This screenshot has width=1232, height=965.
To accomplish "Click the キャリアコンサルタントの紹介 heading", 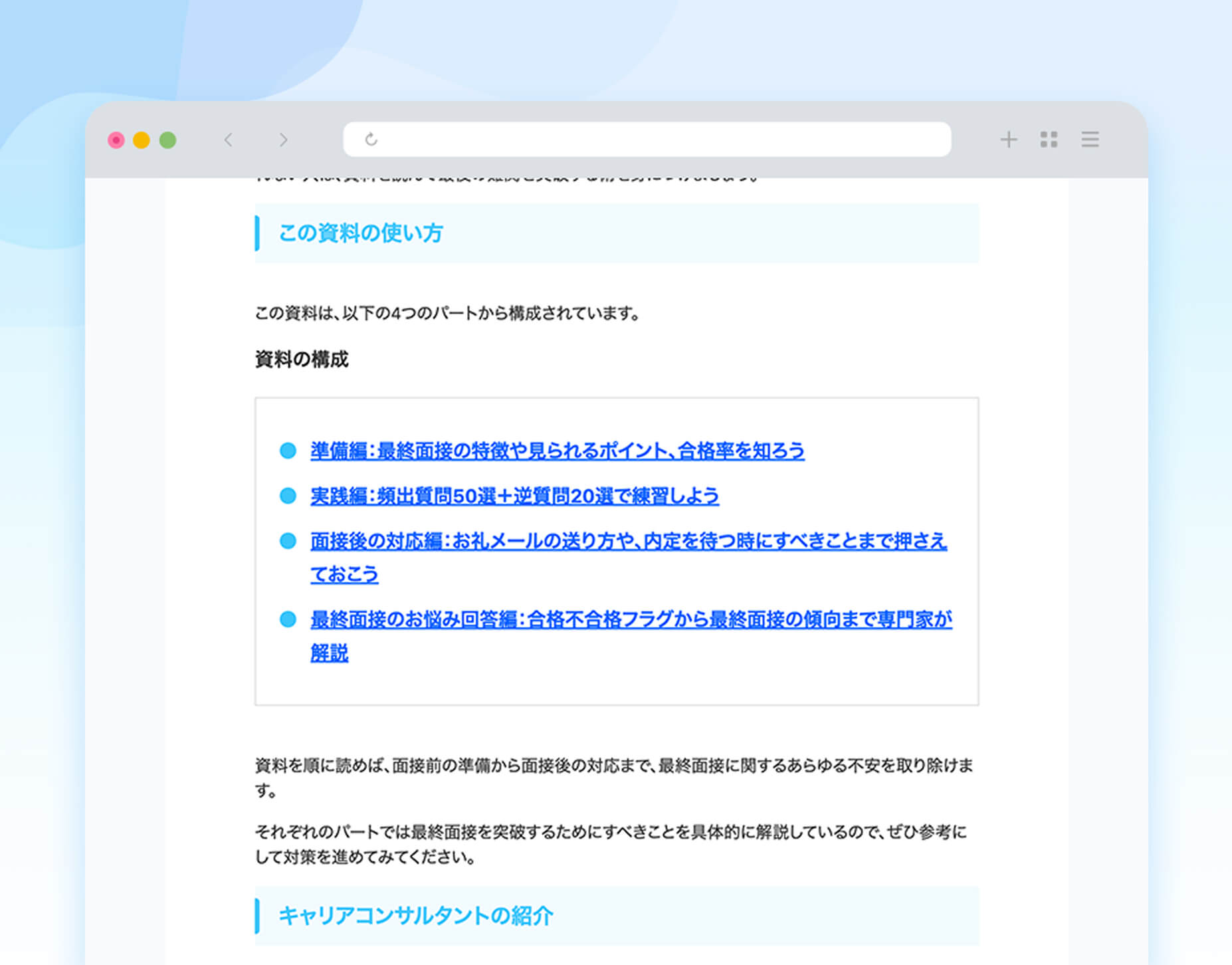I will click(x=415, y=916).
